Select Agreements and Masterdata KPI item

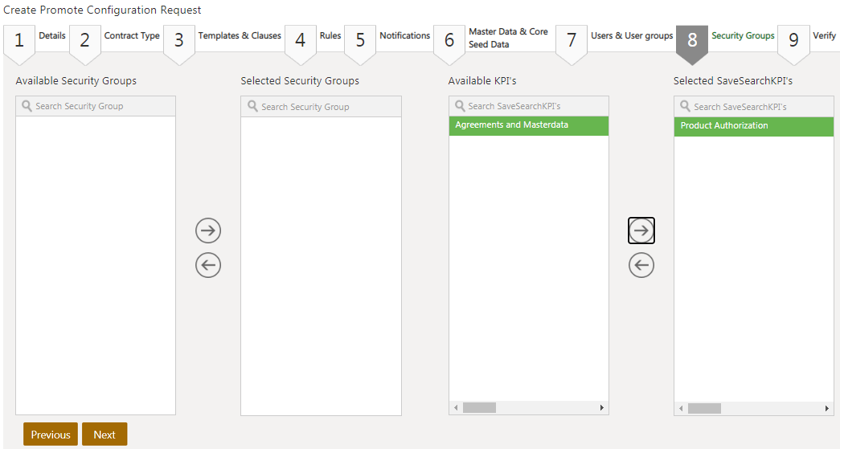tap(528, 126)
